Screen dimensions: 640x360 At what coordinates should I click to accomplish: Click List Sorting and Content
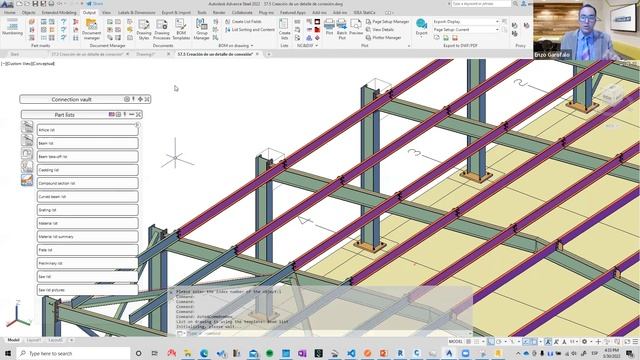249,30
